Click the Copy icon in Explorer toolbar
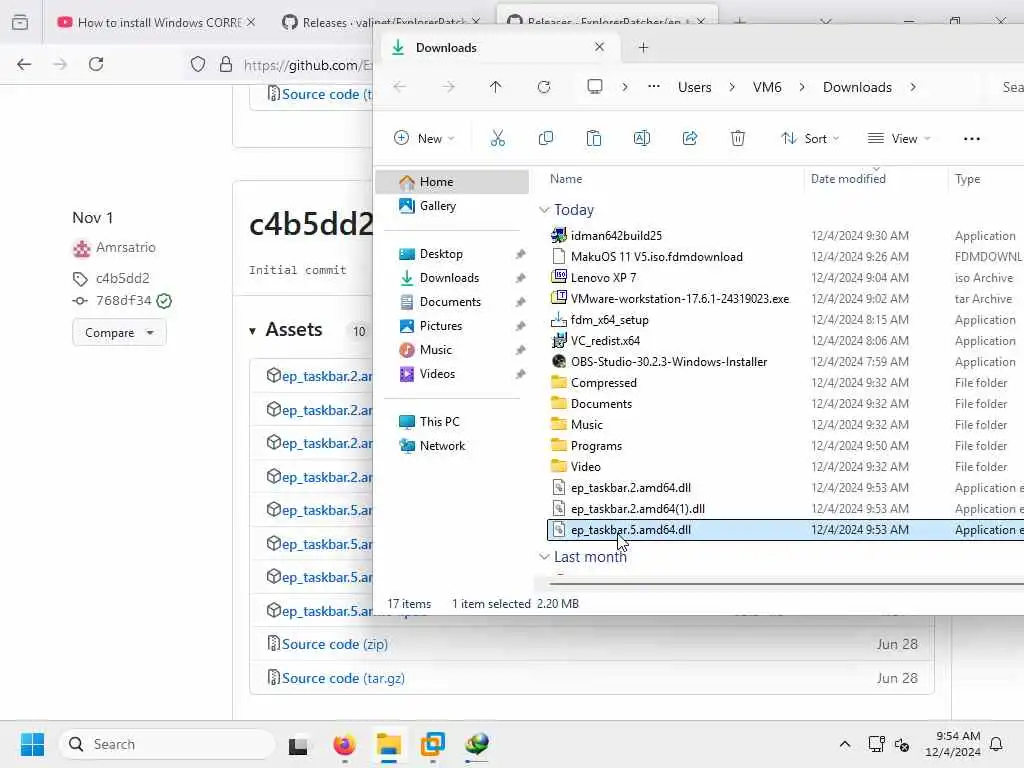The height and width of the screenshot is (768, 1024). pyautogui.click(x=546, y=138)
